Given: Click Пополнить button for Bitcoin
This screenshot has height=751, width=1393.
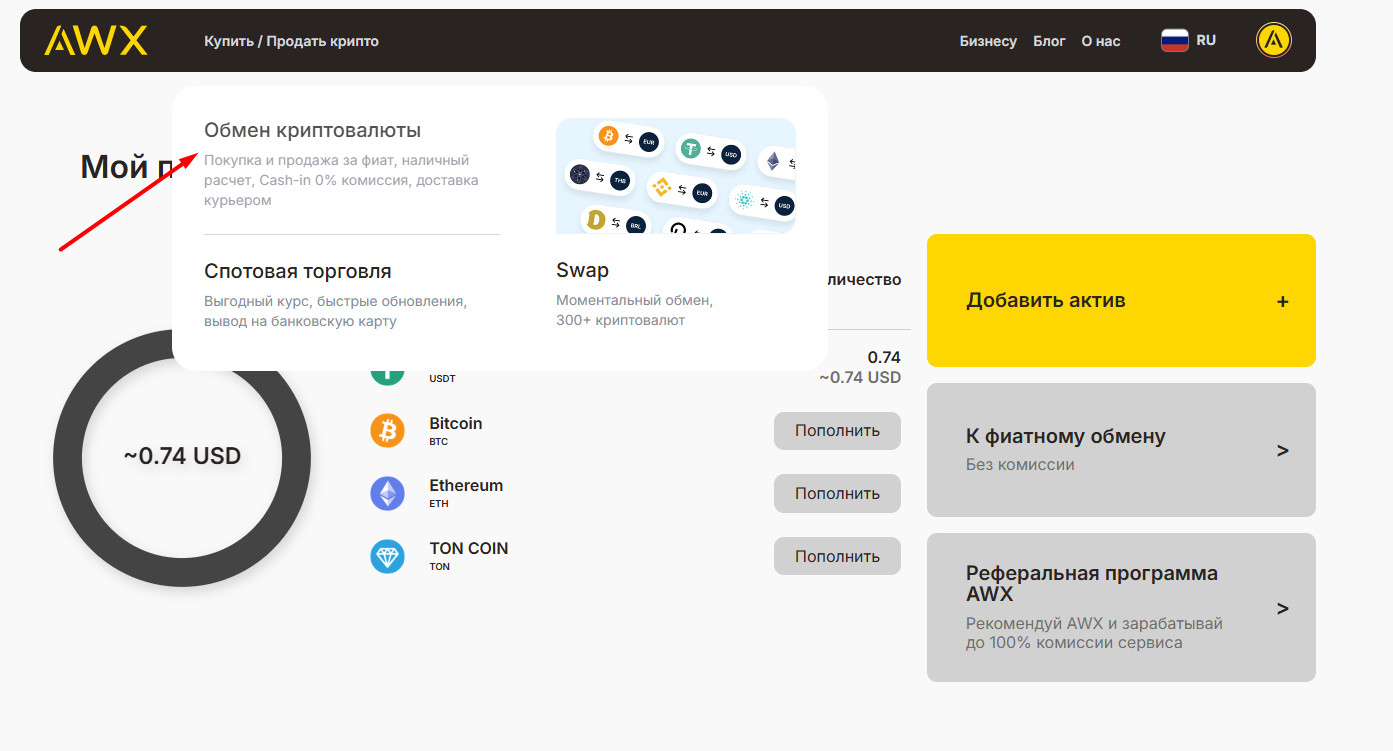Looking at the screenshot, I should pos(836,431).
